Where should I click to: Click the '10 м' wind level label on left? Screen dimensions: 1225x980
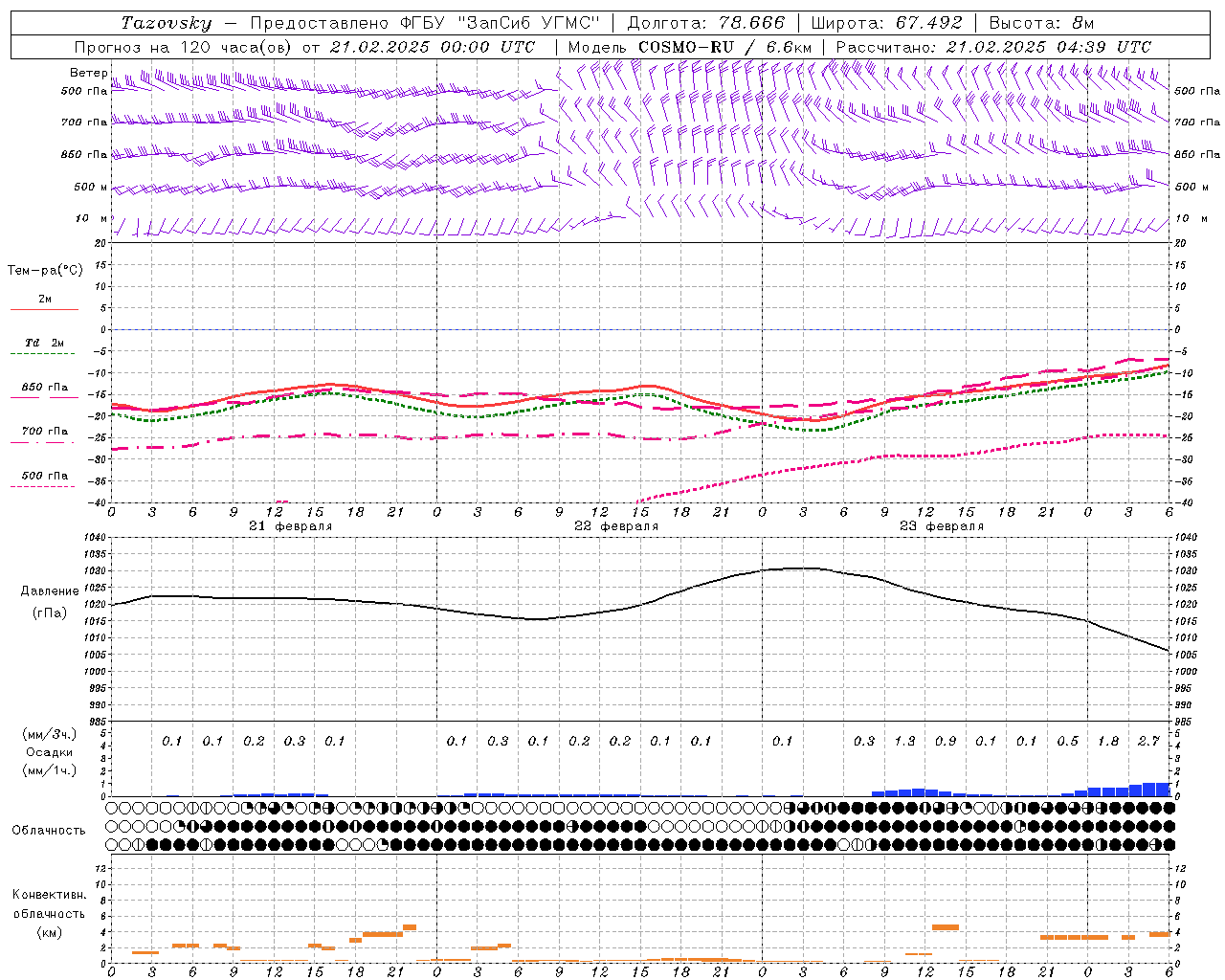(91, 218)
